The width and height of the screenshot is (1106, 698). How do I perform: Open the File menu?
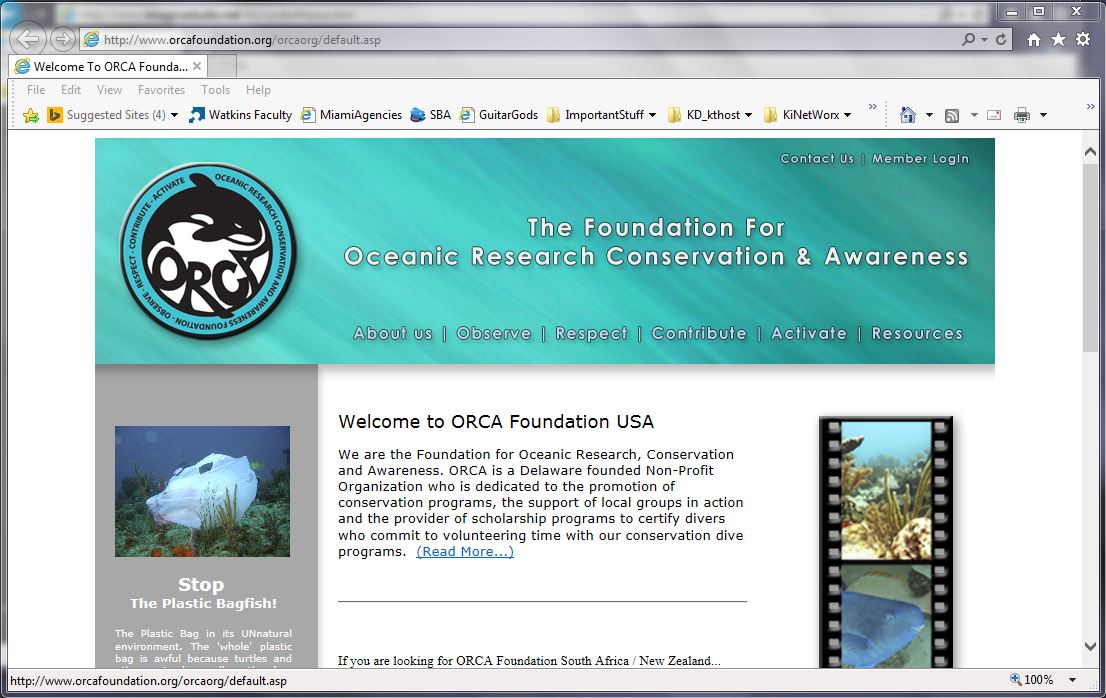tap(36, 90)
